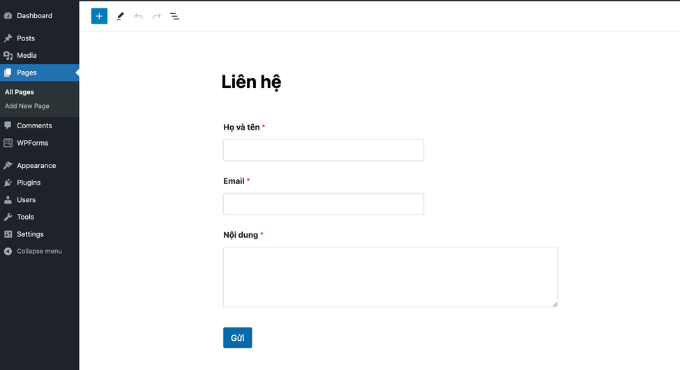Screen dimensions: 680x370
Task: Click the blue block inserter plus button
Action: (x=99, y=16)
